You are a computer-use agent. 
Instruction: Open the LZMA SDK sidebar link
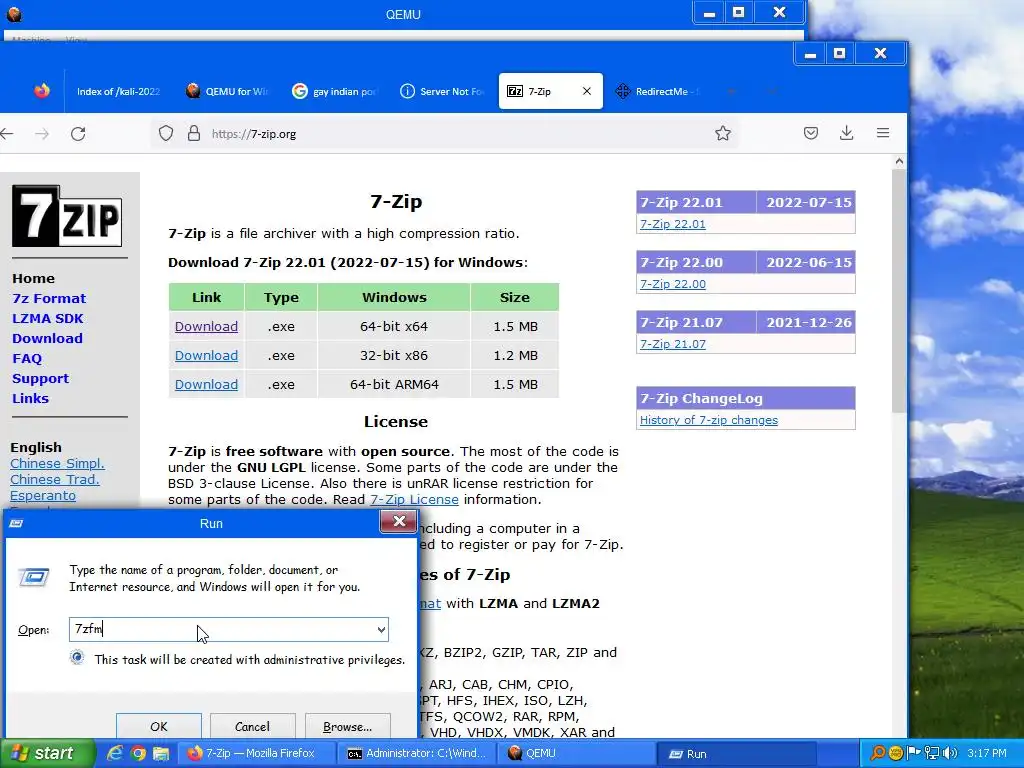[x=48, y=319]
